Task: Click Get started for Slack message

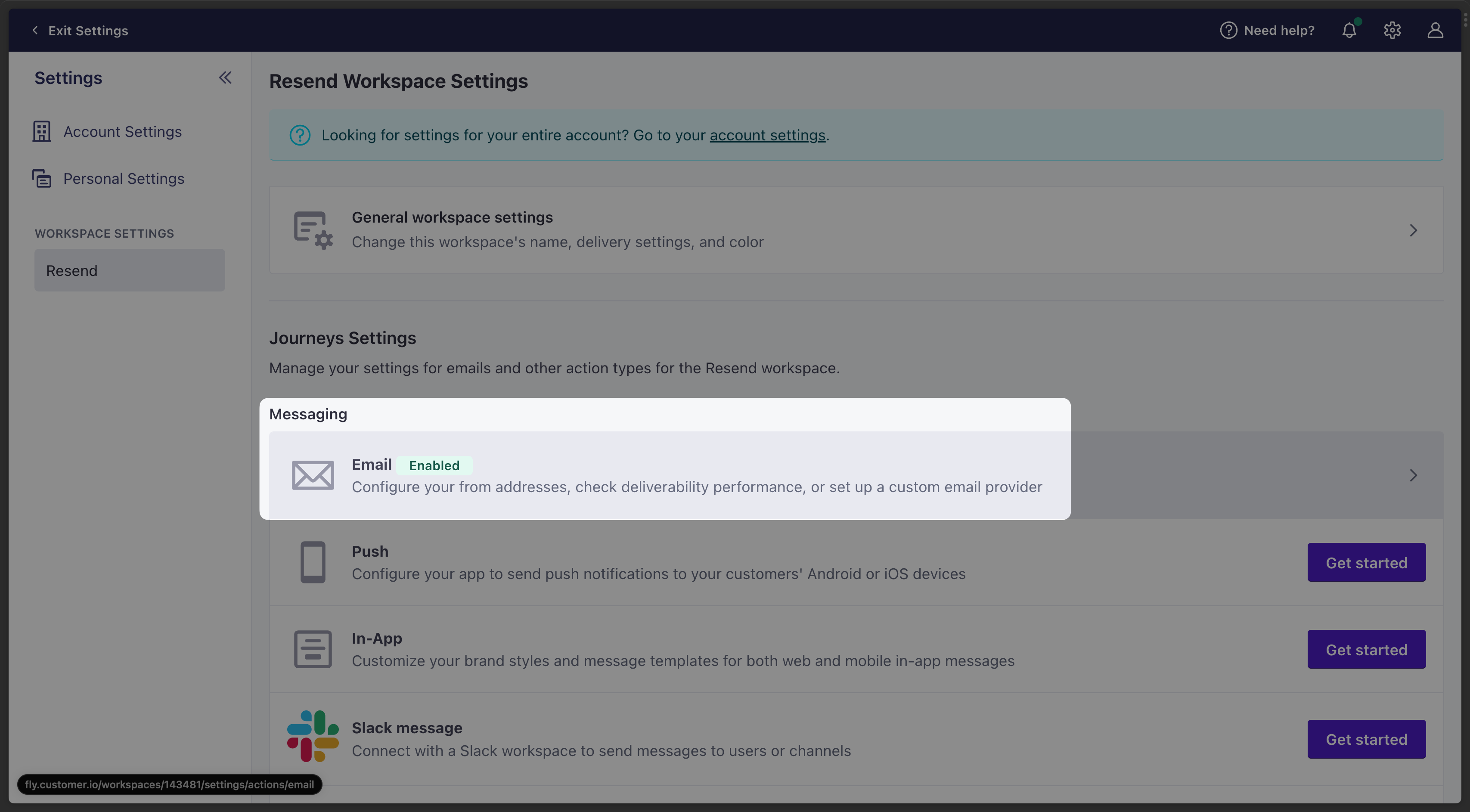Action: pyautogui.click(x=1366, y=739)
